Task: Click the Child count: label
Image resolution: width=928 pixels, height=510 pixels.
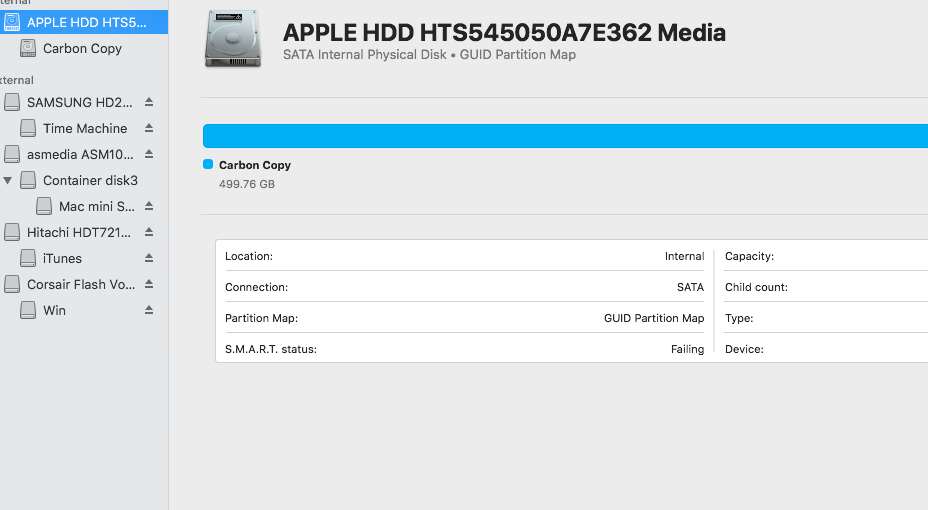Action: [756, 287]
